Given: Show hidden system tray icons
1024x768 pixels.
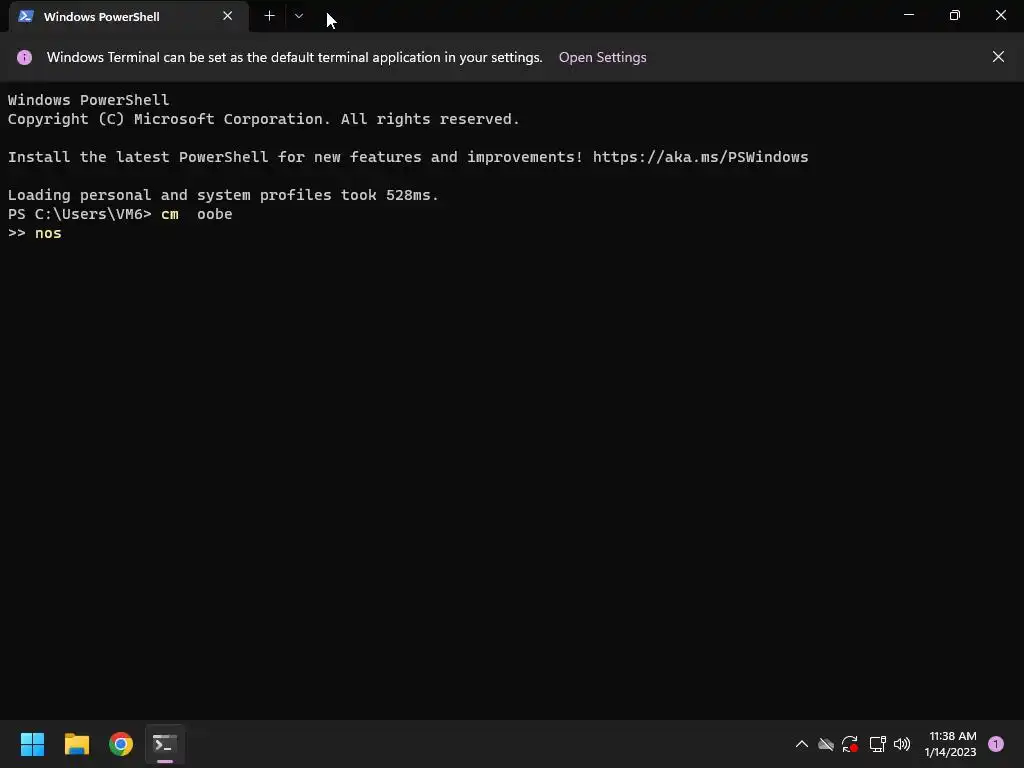Looking at the screenshot, I should 801,744.
